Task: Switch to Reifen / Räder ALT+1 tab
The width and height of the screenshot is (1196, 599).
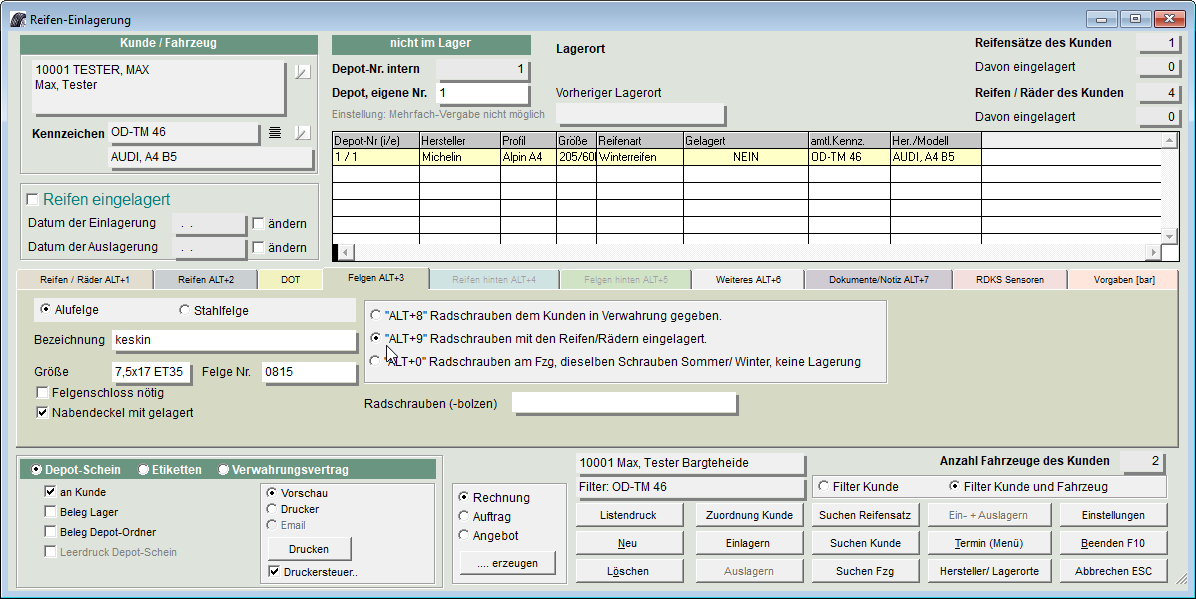Action: click(x=85, y=280)
